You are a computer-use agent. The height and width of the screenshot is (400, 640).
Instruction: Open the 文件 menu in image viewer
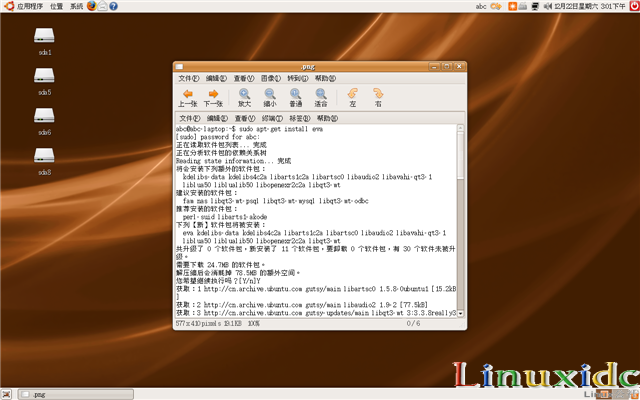coord(189,78)
